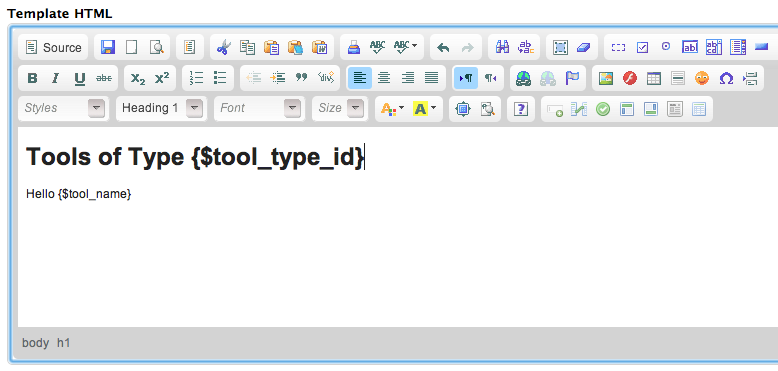Open Find with binoculars icon
778x371 pixels.
point(502,48)
